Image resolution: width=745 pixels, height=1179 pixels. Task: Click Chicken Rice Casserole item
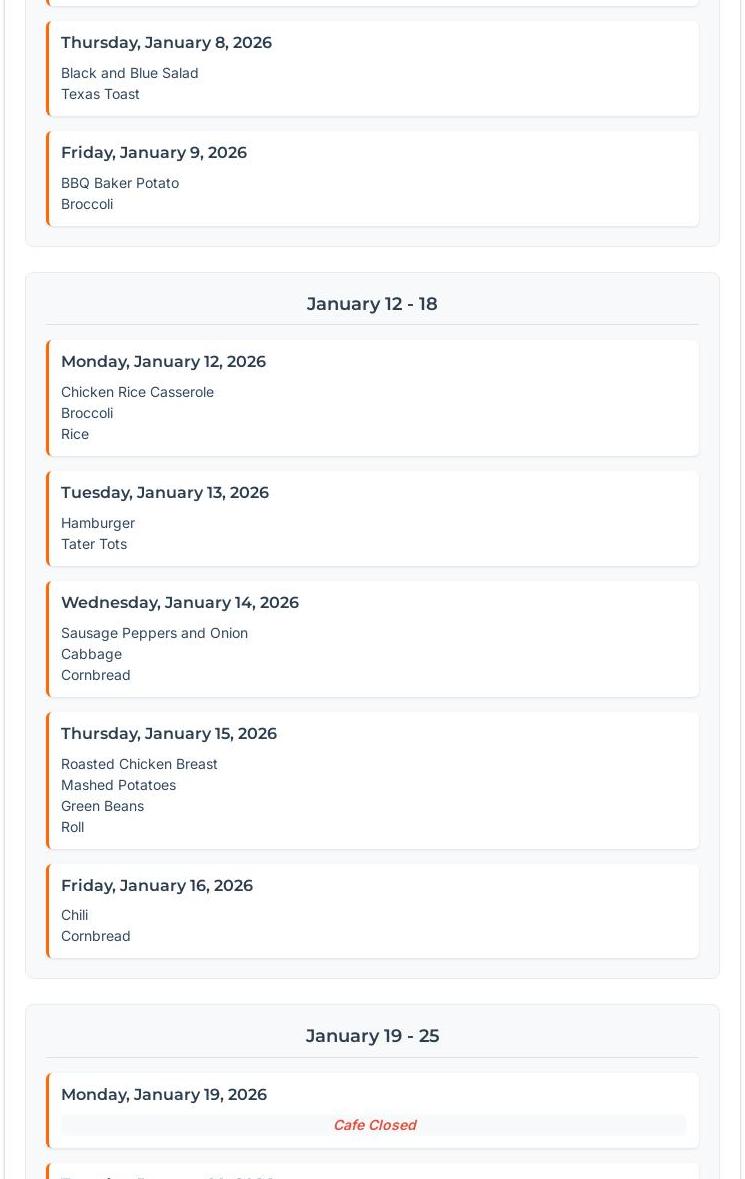click(x=137, y=392)
